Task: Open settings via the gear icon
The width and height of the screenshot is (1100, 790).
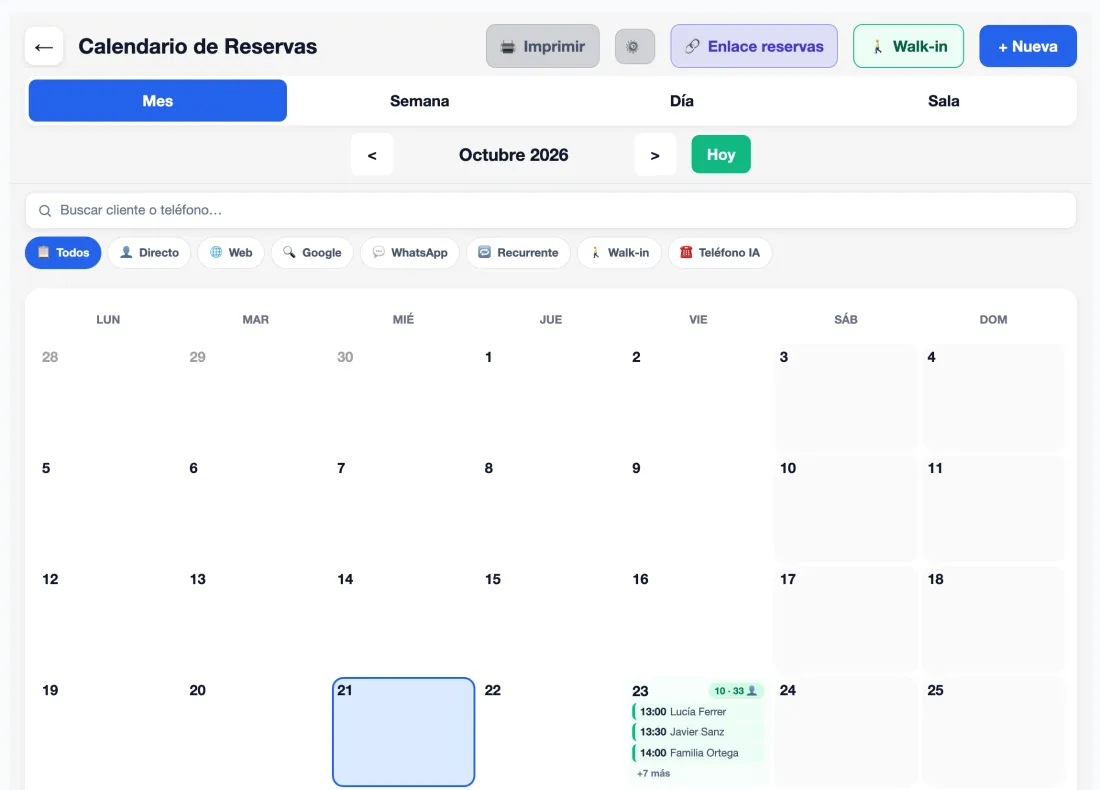Action: [634, 46]
